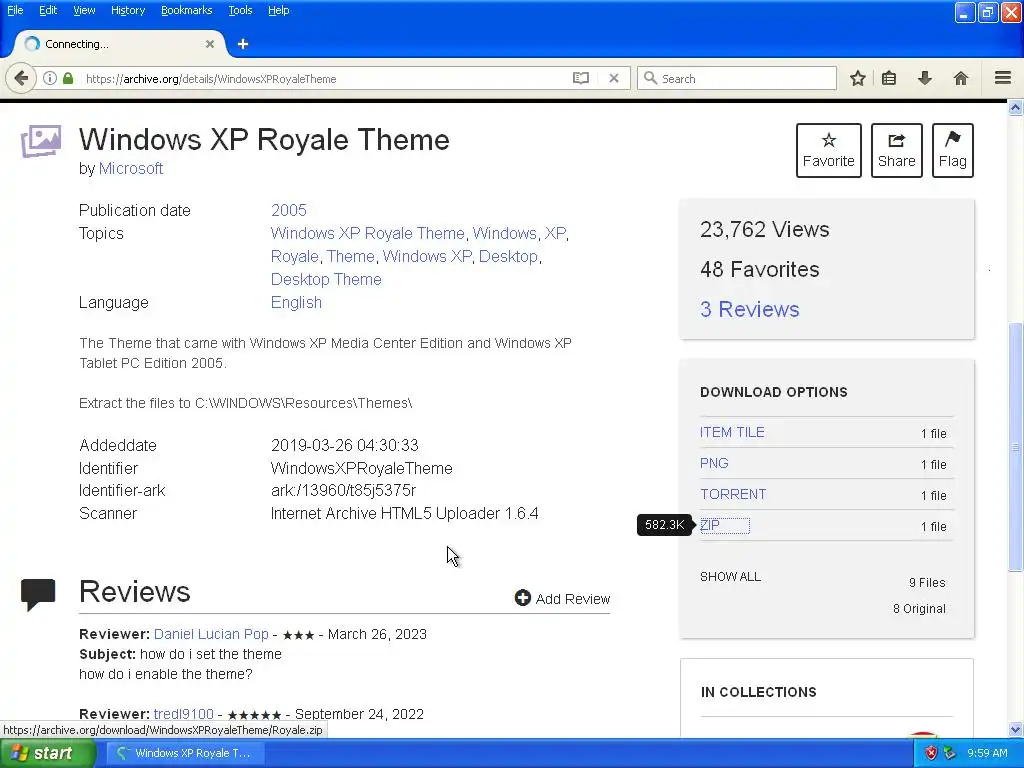Image resolution: width=1024 pixels, height=768 pixels.
Task: Download the ZIP file
Action: pos(710,525)
